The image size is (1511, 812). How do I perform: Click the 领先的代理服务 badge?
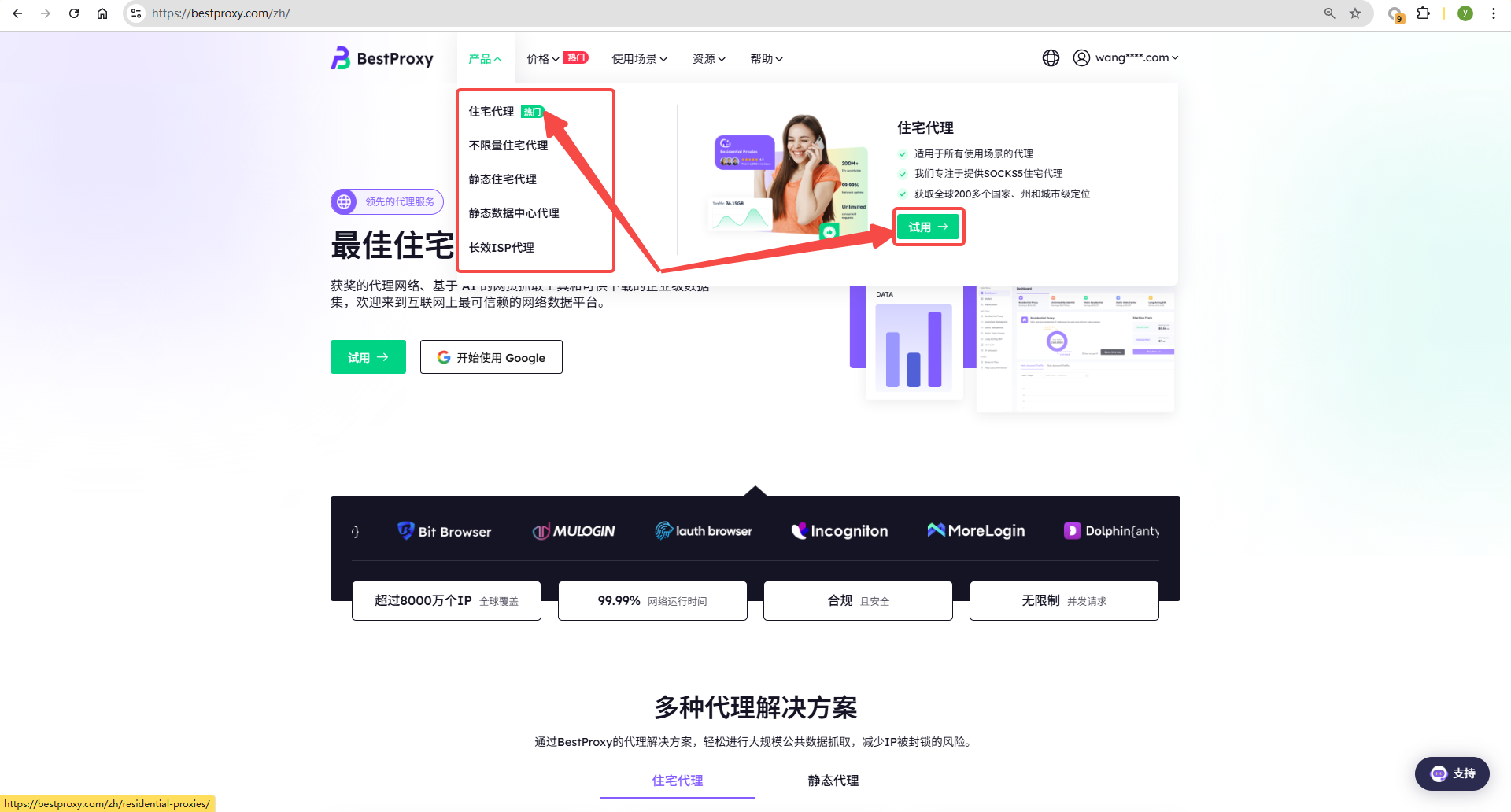click(387, 202)
